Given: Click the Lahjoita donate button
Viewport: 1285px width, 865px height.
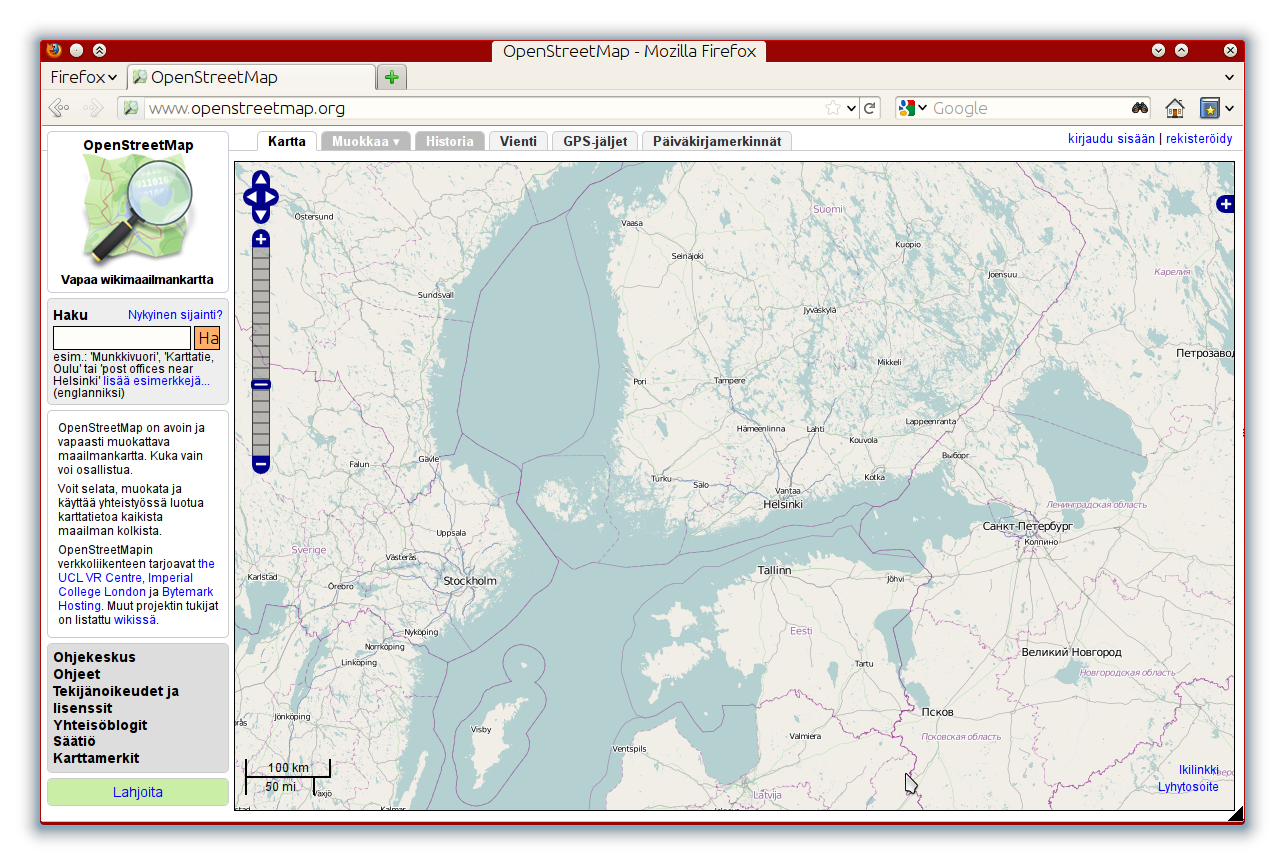Looking at the screenshot, I should point(138,792).
